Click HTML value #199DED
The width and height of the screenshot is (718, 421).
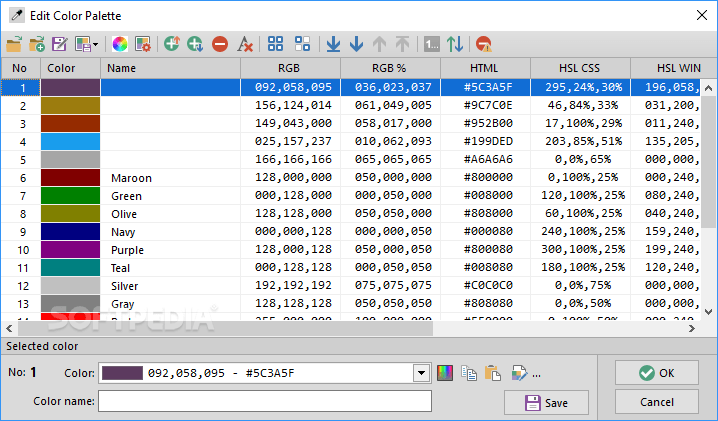488,141
